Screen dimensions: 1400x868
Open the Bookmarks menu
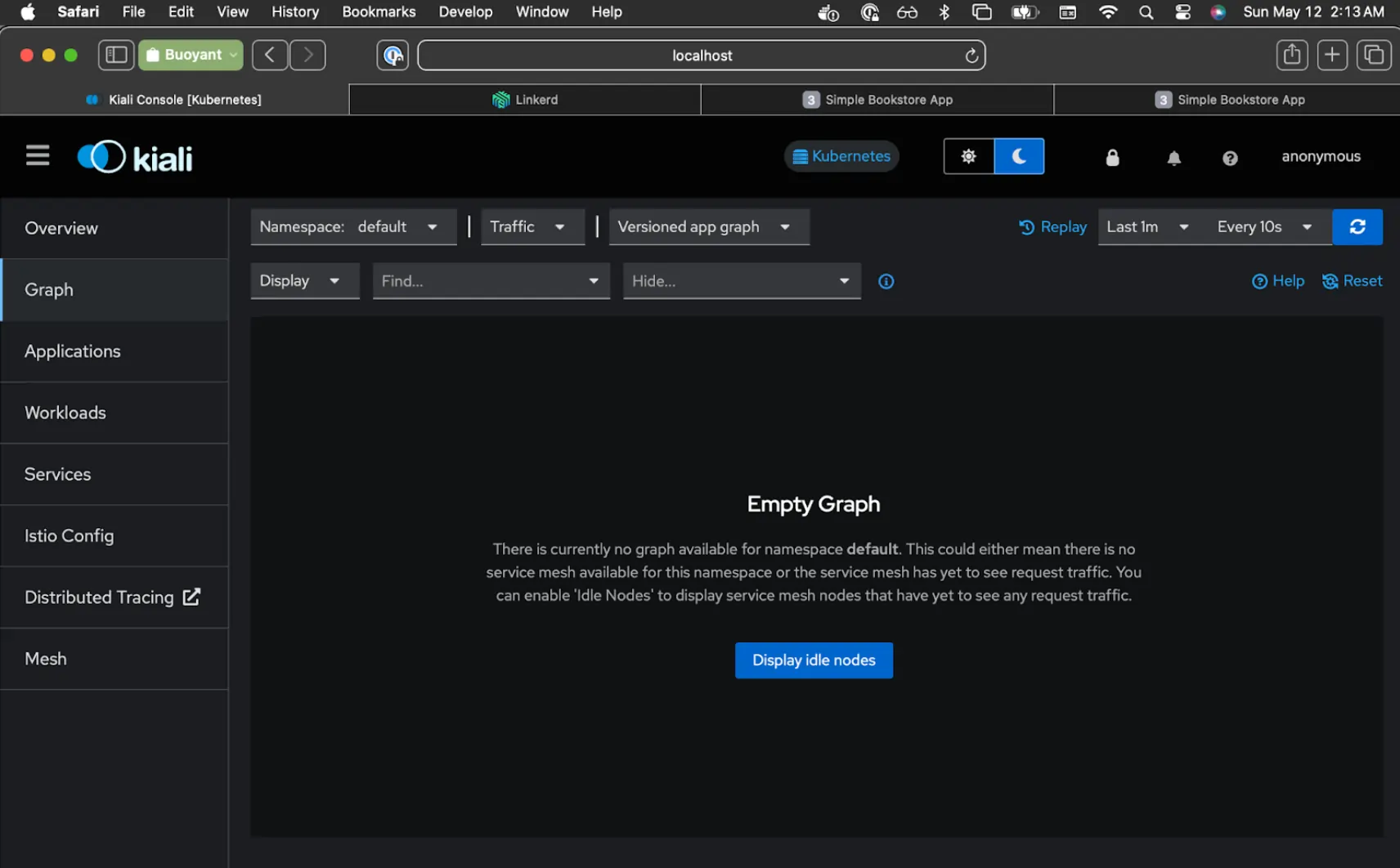tap(379, 11)
